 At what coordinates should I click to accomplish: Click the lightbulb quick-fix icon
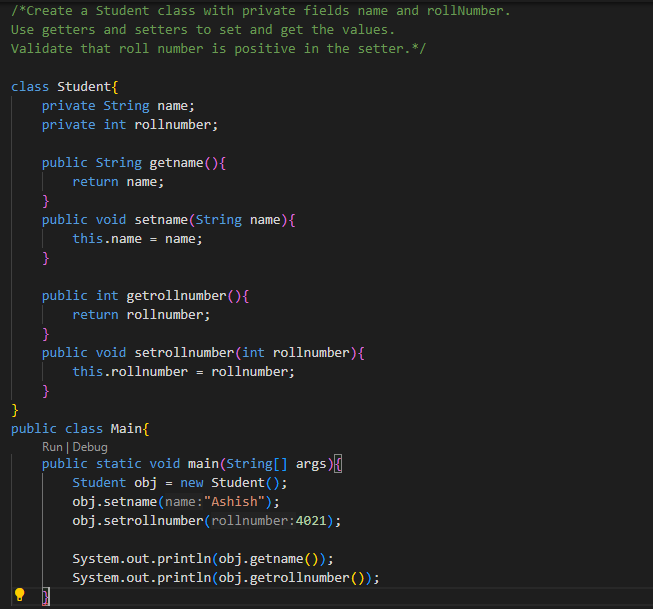click(19, 594)
